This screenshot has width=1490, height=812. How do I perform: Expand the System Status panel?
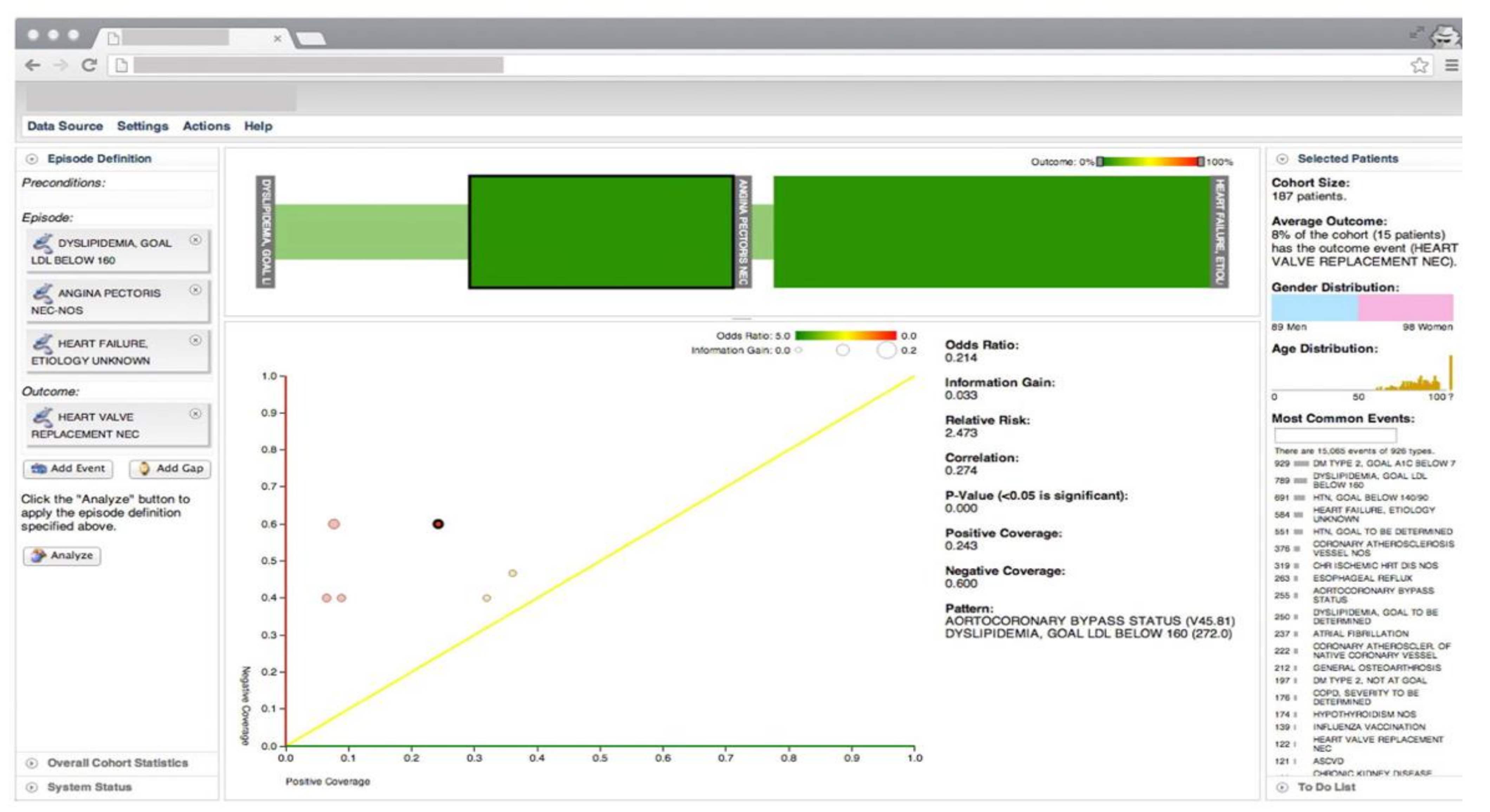32,788
